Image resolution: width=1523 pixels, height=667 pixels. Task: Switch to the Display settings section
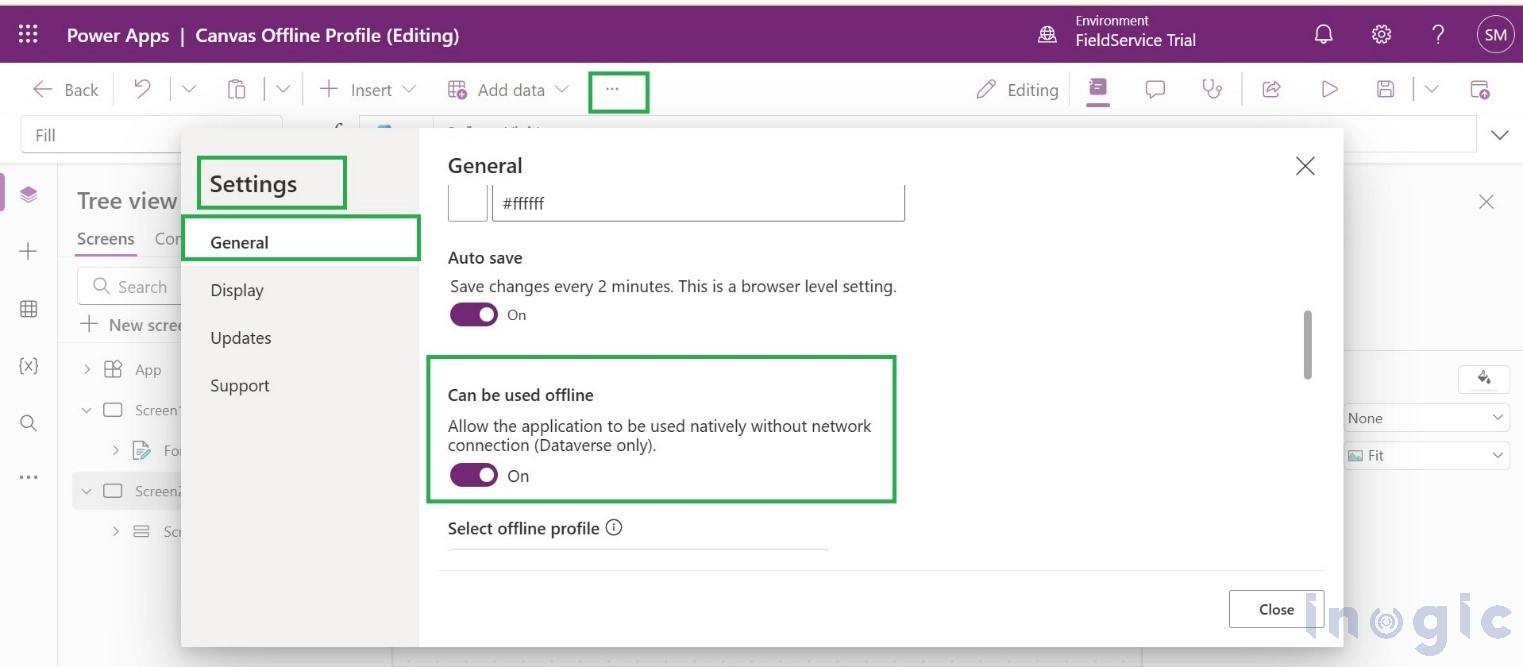coord(237,290)
